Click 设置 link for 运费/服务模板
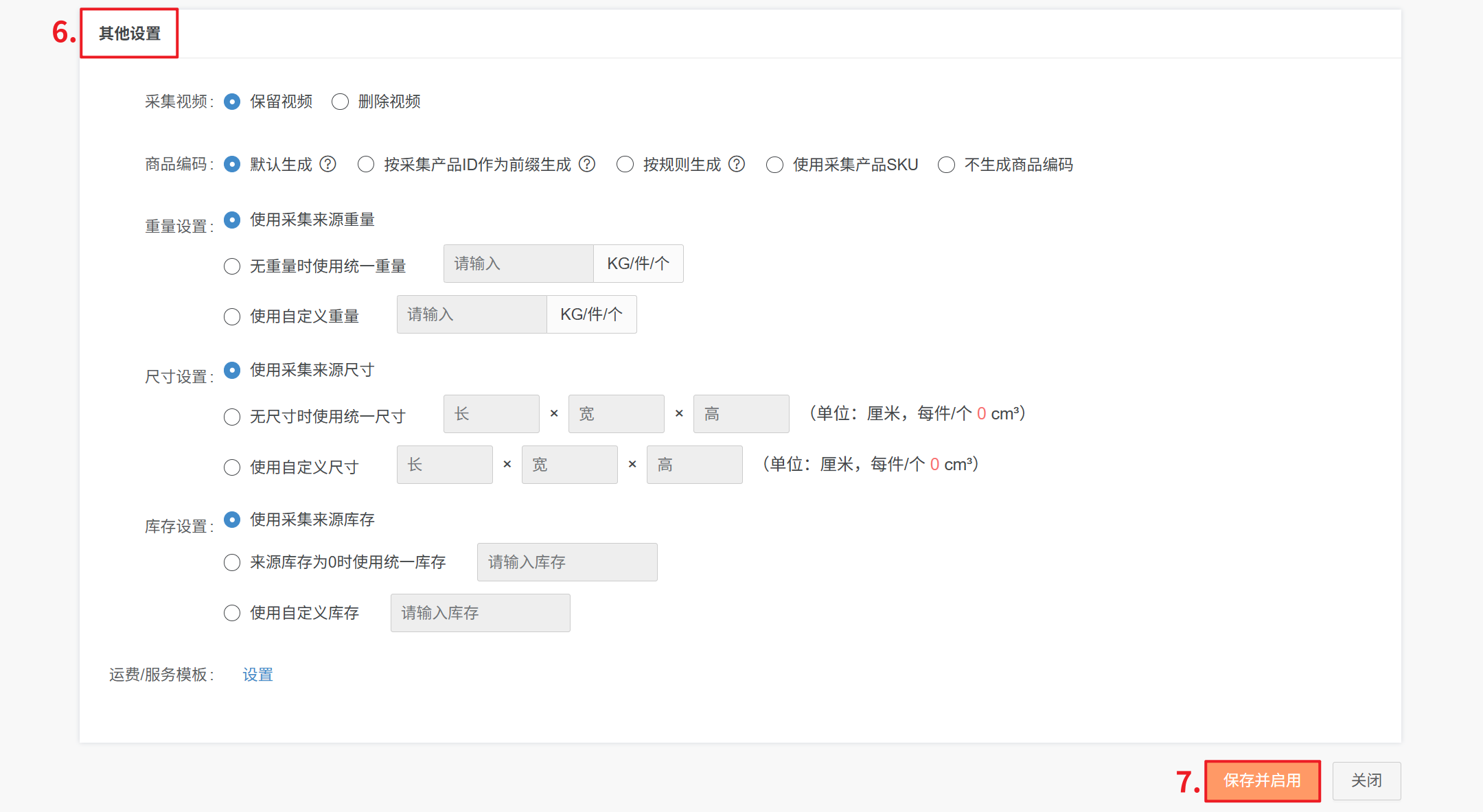Image resolution: width=1483 pixels, height=812 pixels. point(257,675)
